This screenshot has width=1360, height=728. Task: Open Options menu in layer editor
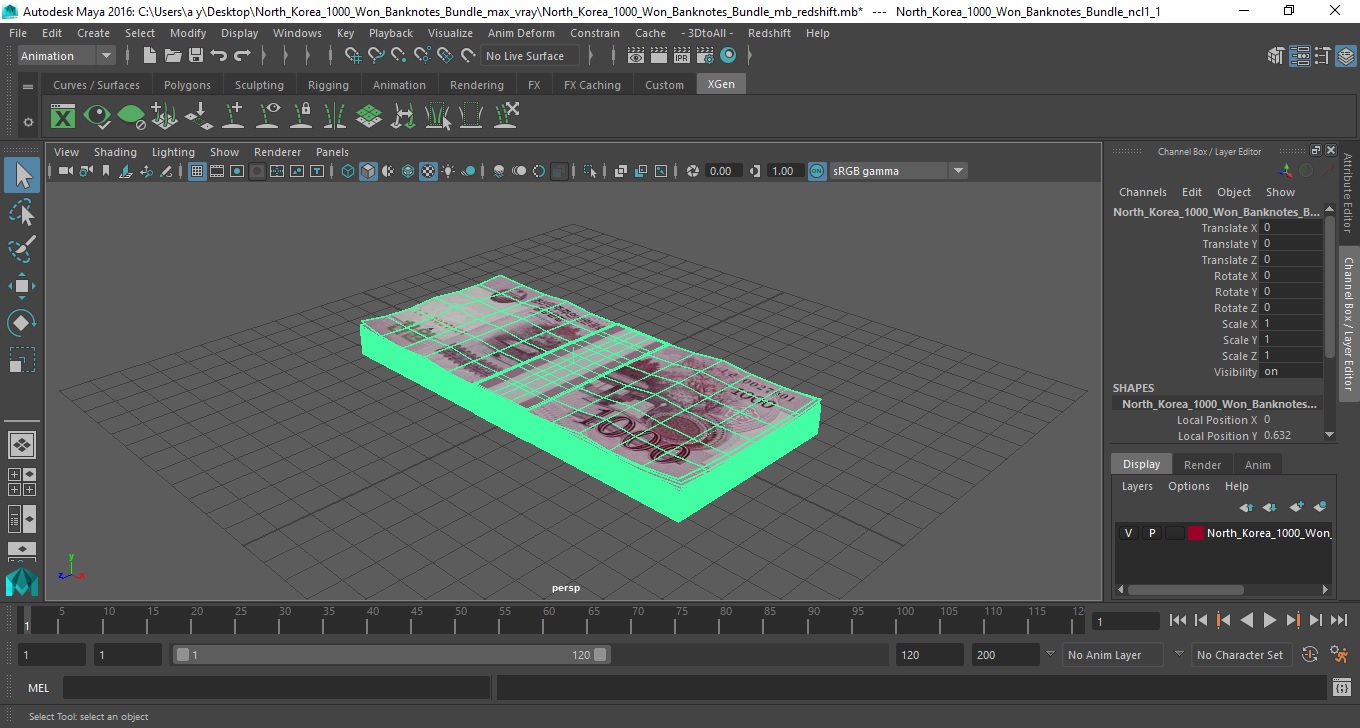coord(1189,486)
